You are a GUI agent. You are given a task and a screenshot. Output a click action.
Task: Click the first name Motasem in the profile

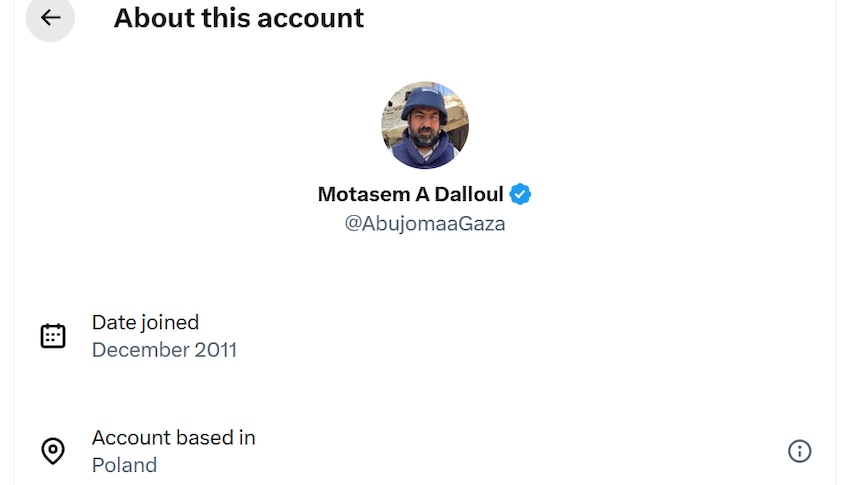tap(358, 194)
